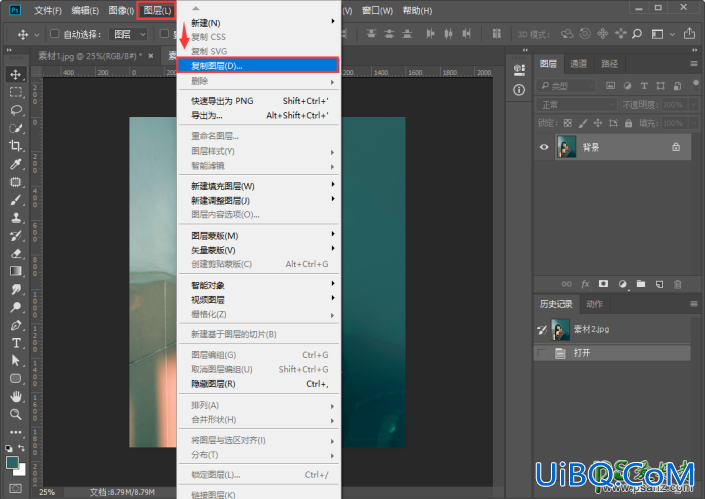Screen dimensions: 705x499
Task: Click the new adjustment layer icon
Action: point(622,284)
